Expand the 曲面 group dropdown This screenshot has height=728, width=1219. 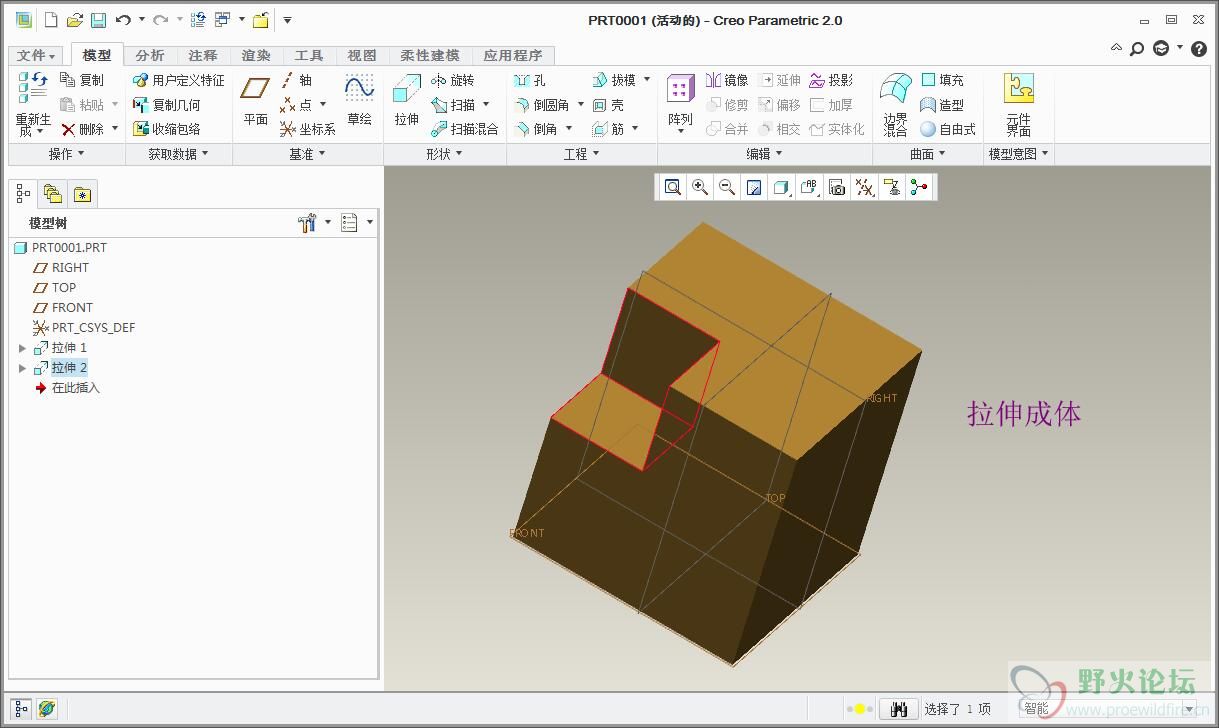point(928,154)
